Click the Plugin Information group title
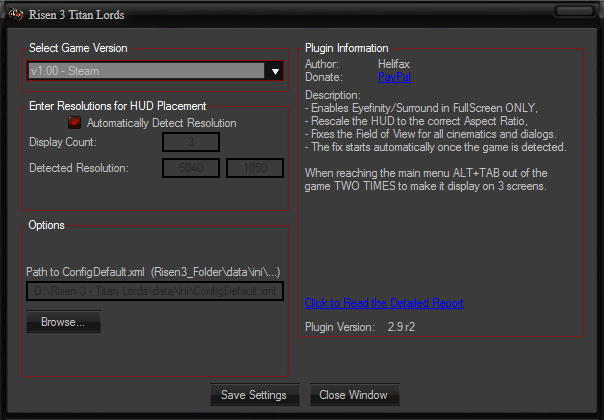This screenshot has height=420, width=604. 347,48
